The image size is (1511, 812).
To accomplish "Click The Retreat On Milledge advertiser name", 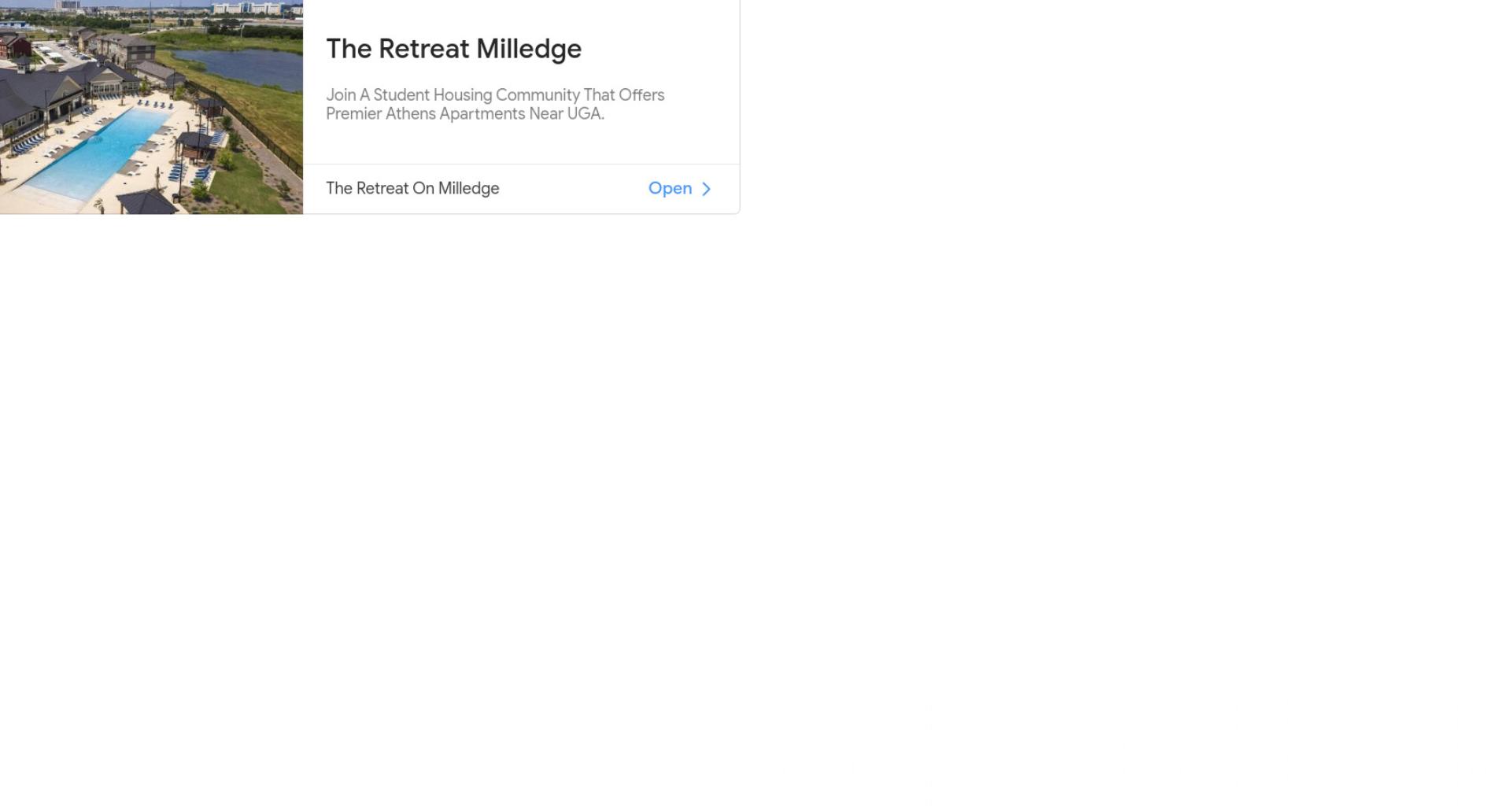I will pyautogui.click(x=412, y=189).
